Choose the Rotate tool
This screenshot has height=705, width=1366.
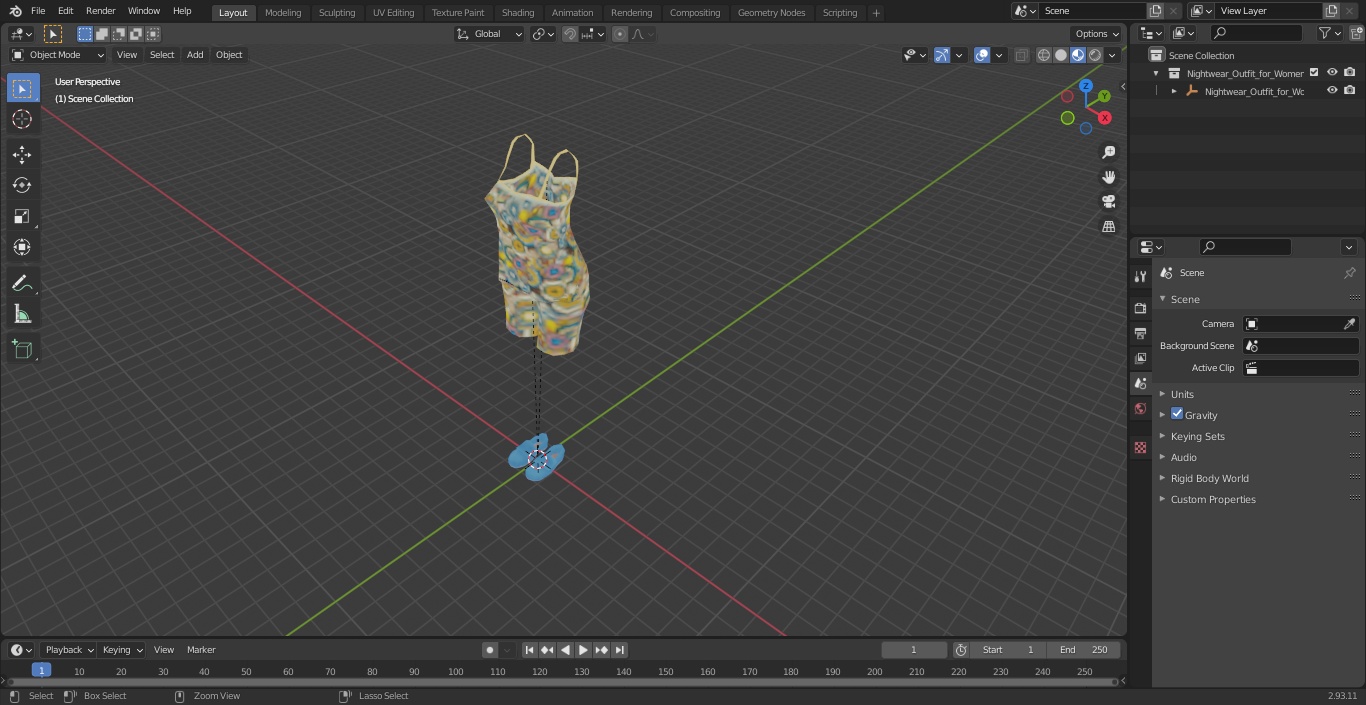tap(22, 185)
